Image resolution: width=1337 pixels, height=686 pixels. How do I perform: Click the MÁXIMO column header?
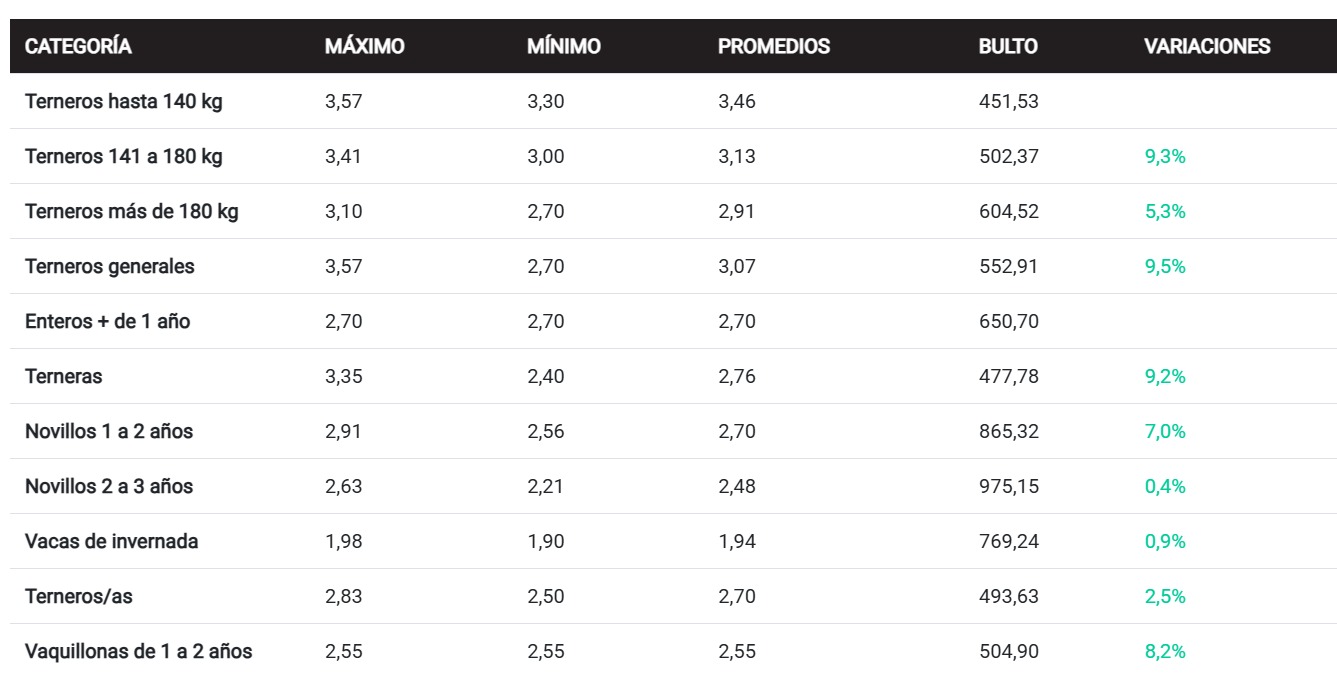point(364,47)
